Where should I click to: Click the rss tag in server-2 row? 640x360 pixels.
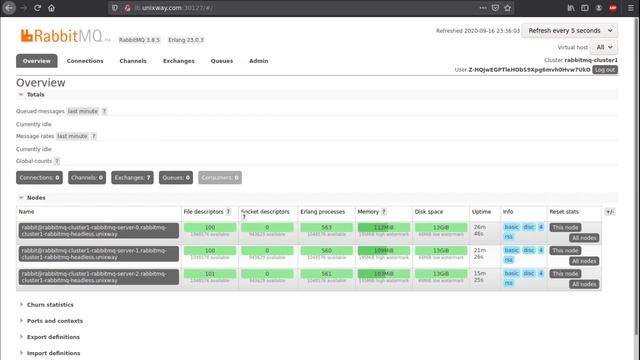pos(508,283)
